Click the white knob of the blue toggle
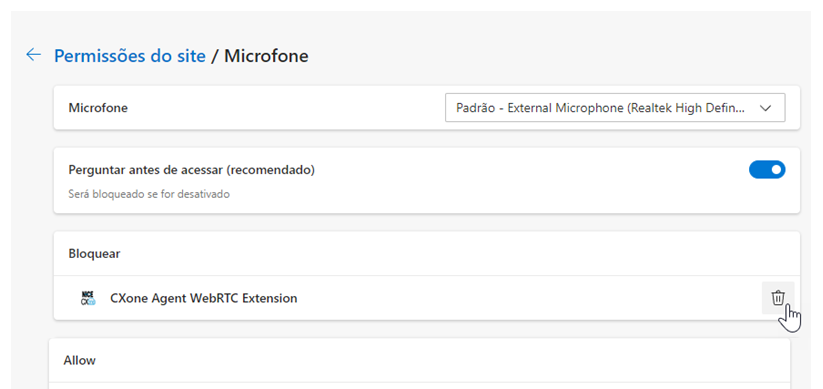Image resolution: width=823 pixels, height=389 pixels. 776,170
